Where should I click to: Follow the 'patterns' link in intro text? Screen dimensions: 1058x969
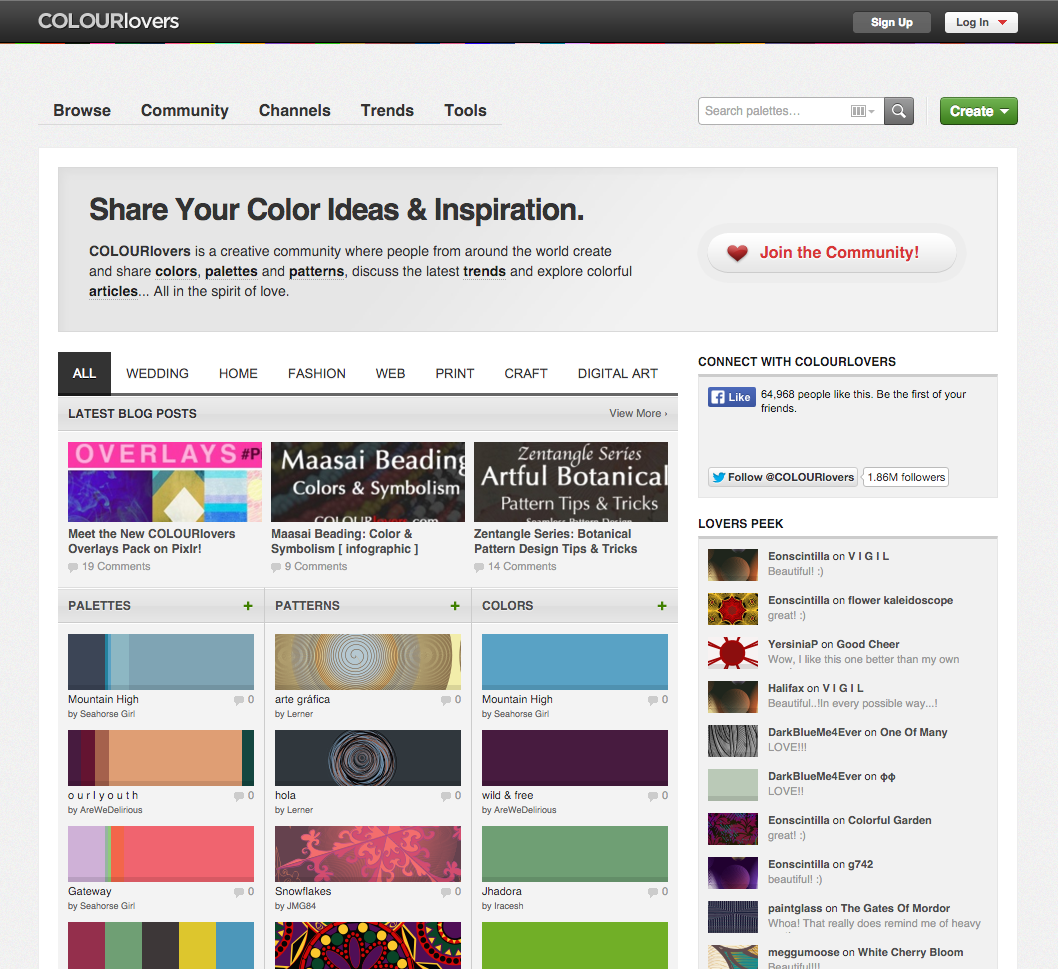316,271
